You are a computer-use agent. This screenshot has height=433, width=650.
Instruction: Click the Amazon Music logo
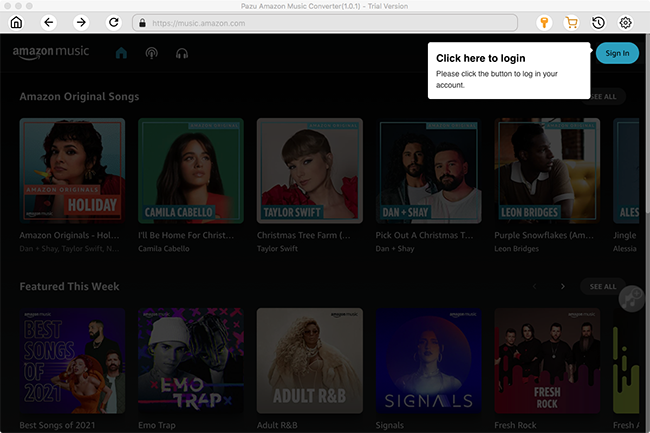[x=51, y=53]
